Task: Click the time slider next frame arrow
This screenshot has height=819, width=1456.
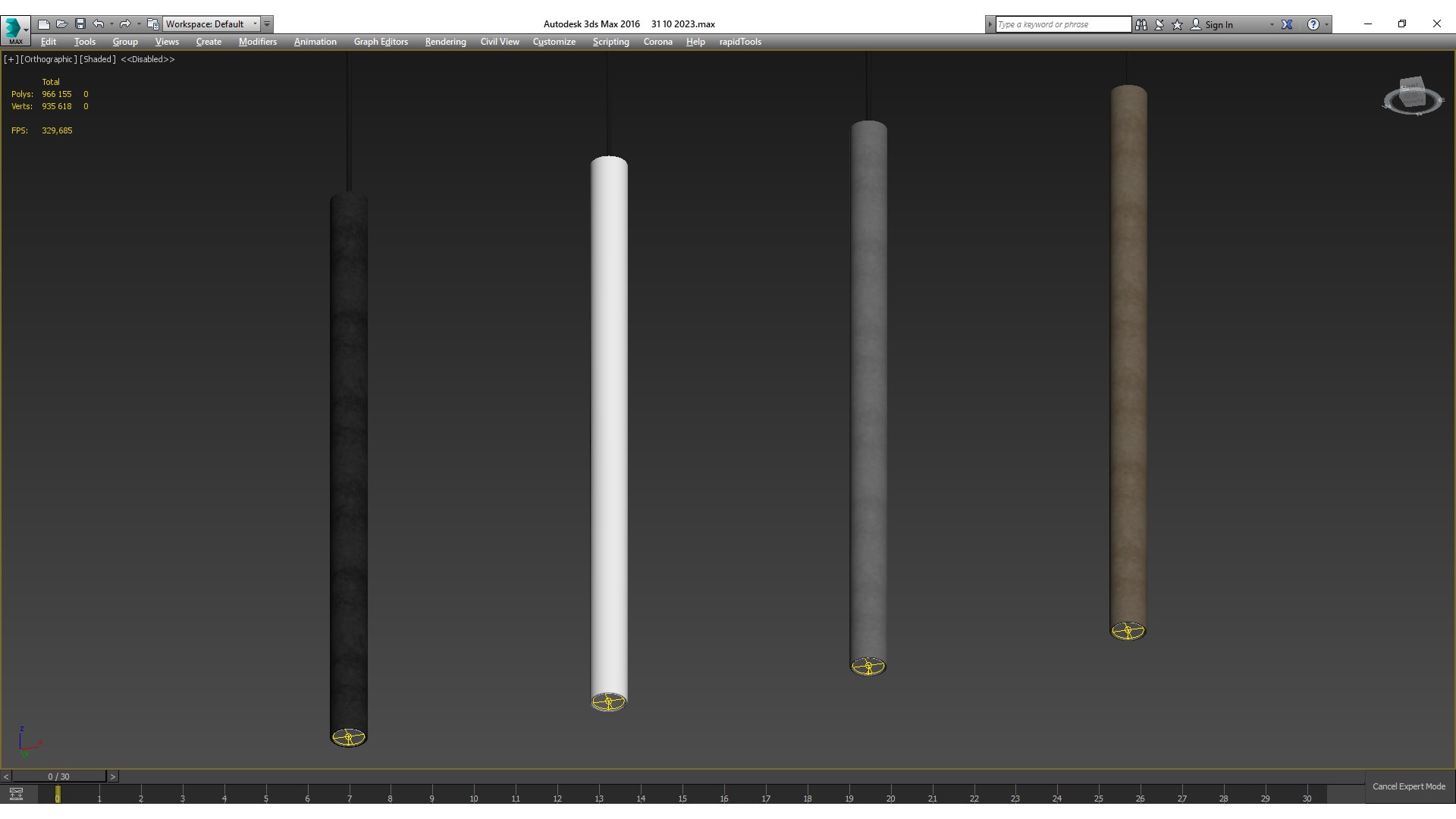Action: coord(112,777)
